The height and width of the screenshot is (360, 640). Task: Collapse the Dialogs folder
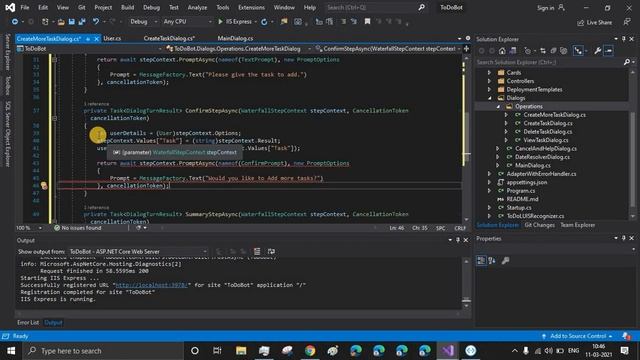pyautogui.click(x=489, y=98)
